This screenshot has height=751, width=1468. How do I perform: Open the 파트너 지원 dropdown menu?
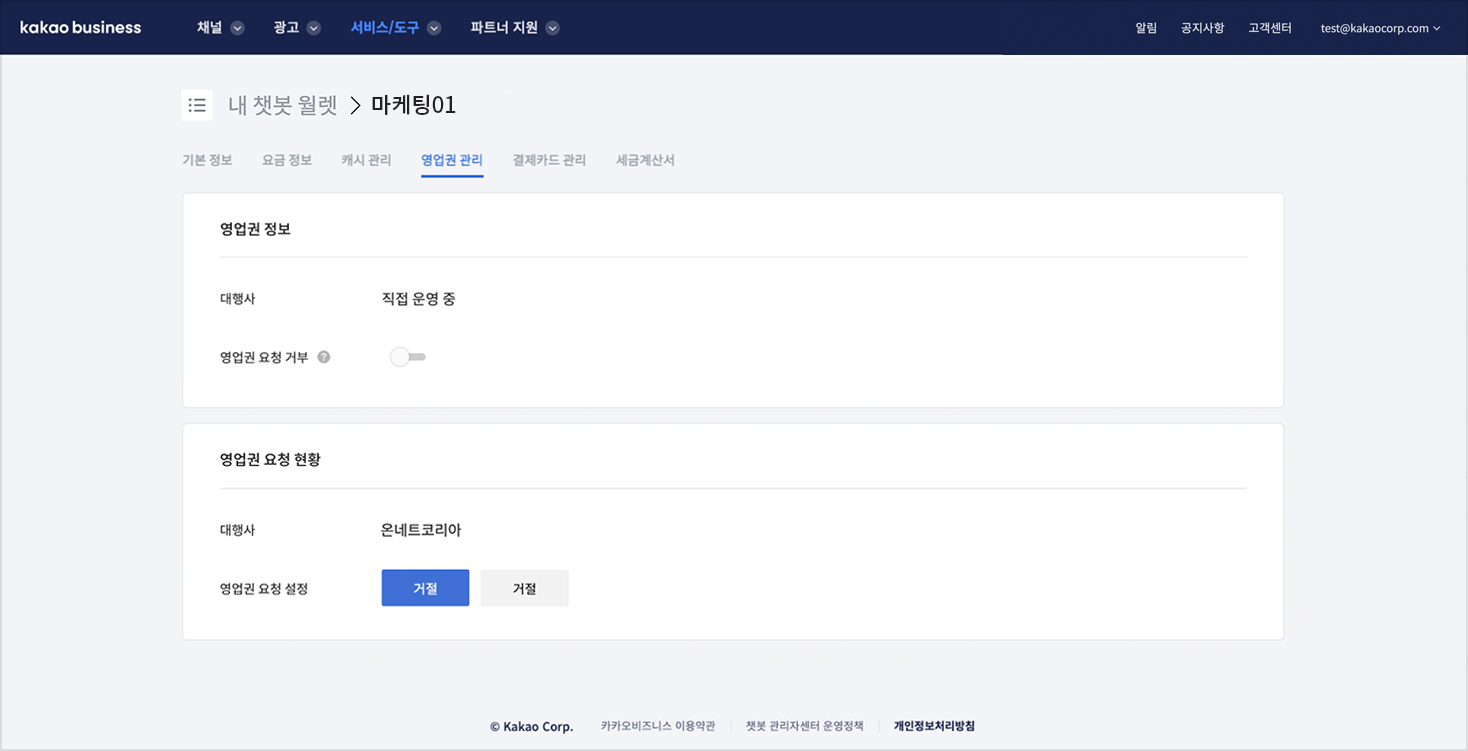[514, 28]
